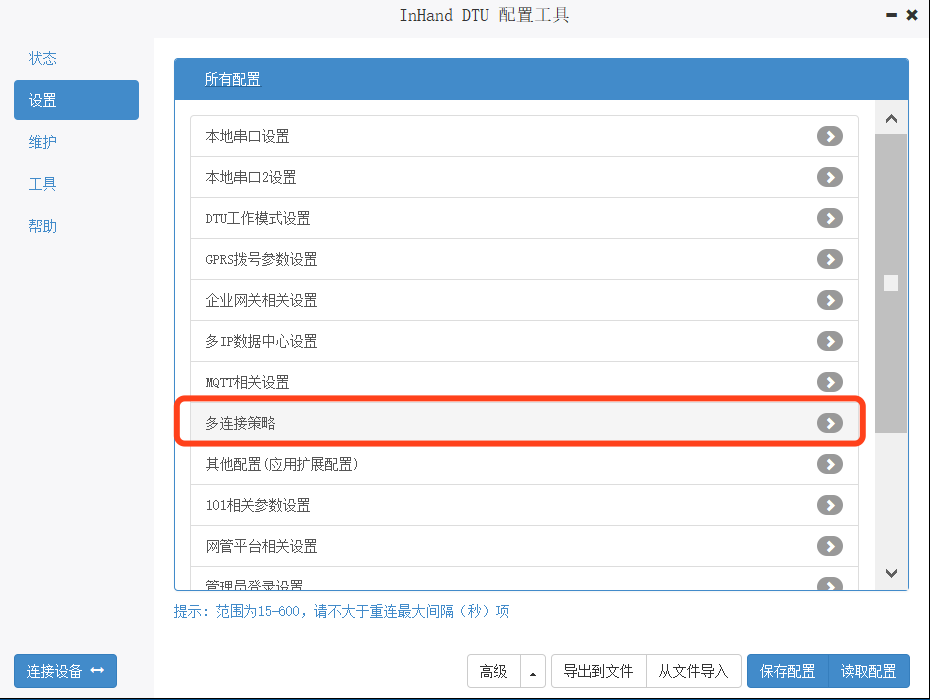
Task: Click arrow icon beside 本地串口设置
Action: [829, 136]
